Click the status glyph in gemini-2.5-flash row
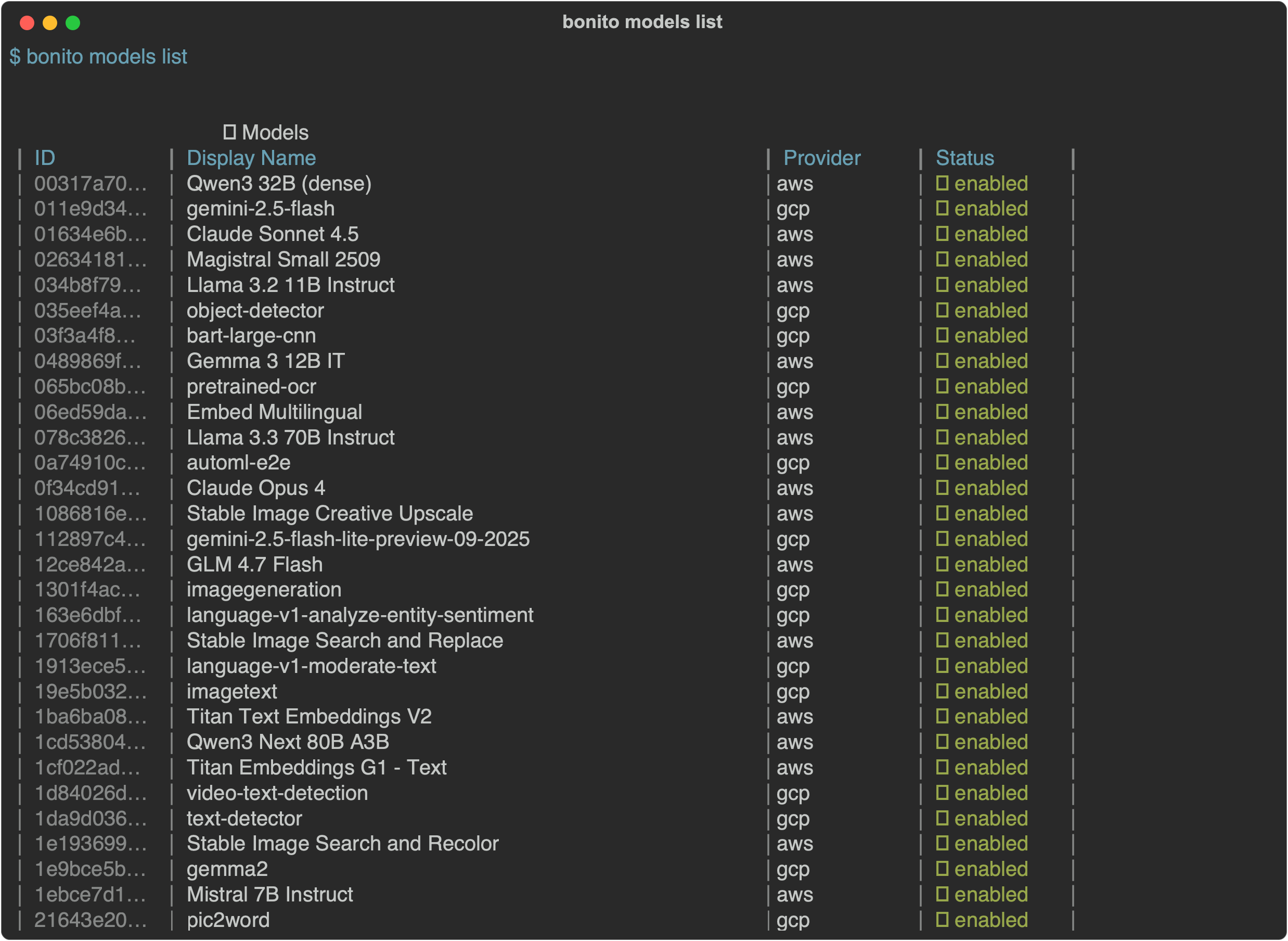The height and width of the screenshot is (941, 1288). click(x=942, y=209)
